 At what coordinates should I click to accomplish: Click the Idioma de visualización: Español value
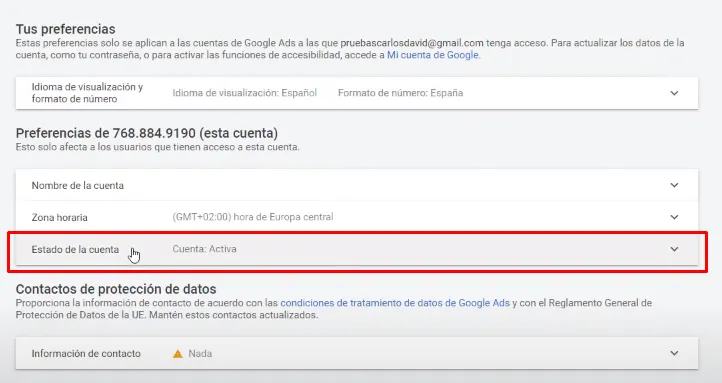[x=245, y=93]
